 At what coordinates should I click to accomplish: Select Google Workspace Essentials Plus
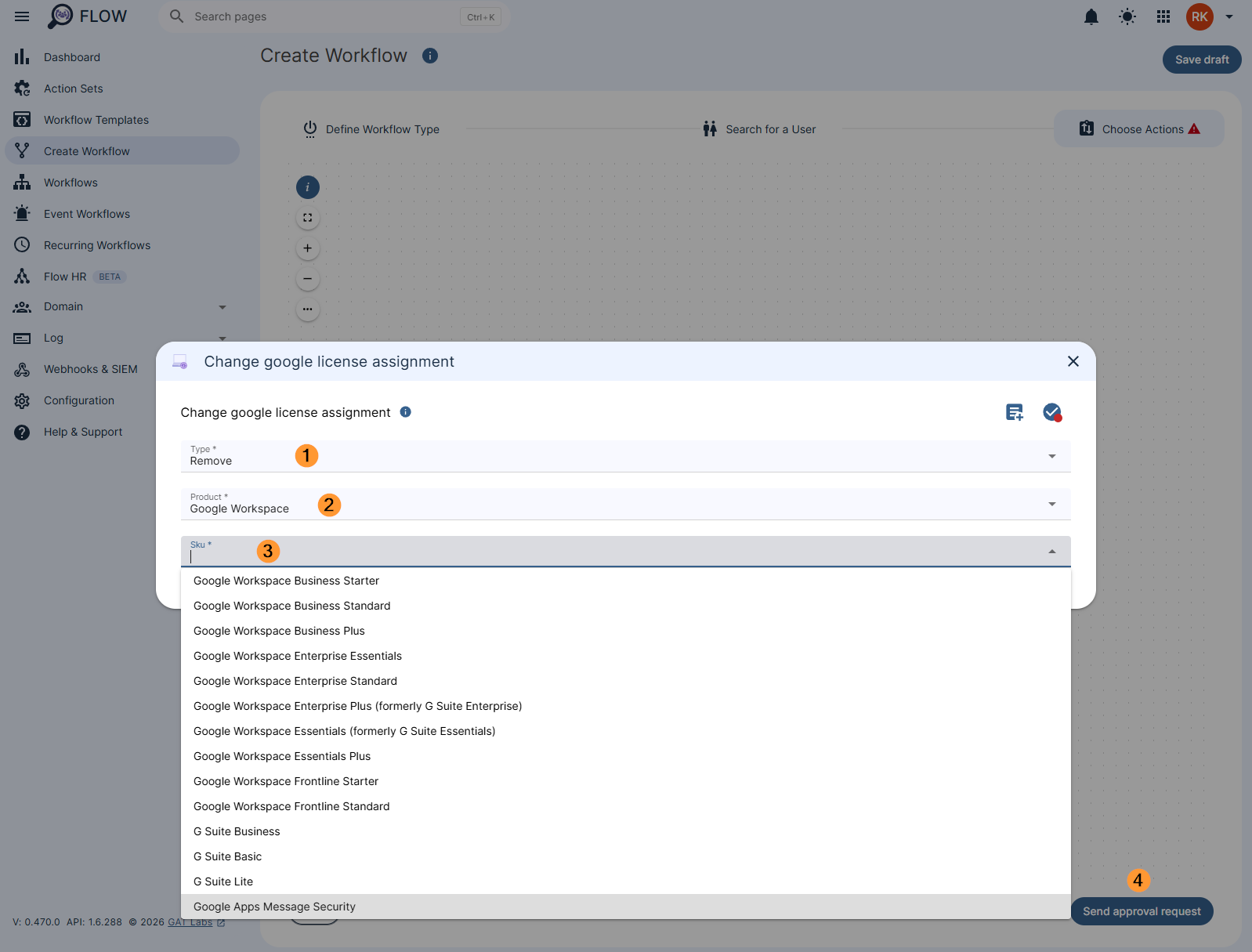click(625, 756)
